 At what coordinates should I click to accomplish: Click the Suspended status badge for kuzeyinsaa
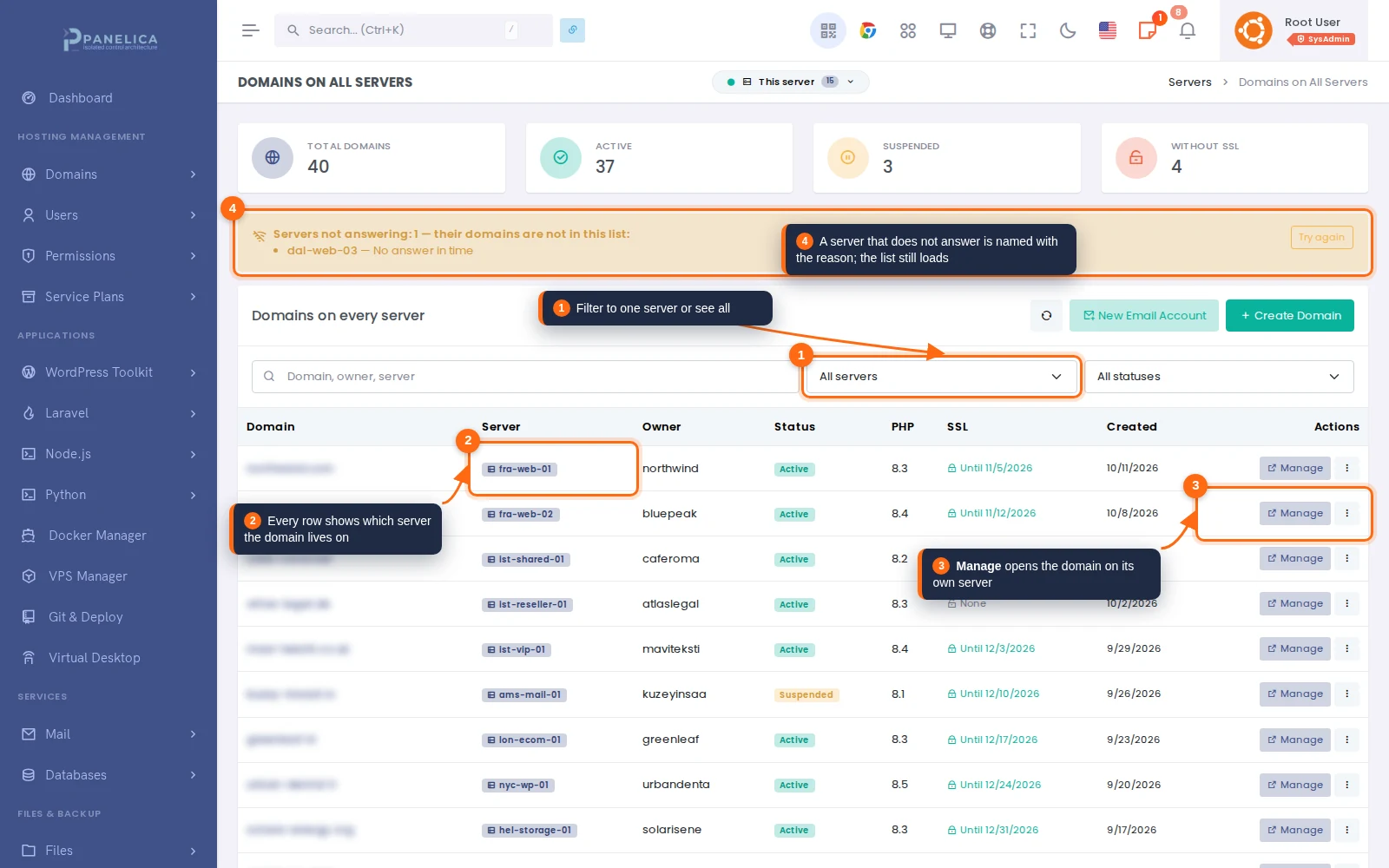tap(806, 694)
